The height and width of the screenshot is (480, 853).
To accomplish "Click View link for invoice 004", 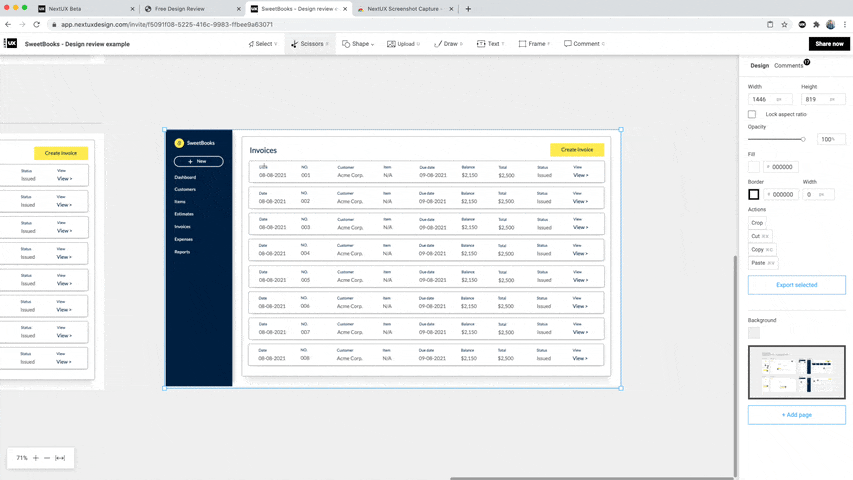I will (x=580, y=254).
